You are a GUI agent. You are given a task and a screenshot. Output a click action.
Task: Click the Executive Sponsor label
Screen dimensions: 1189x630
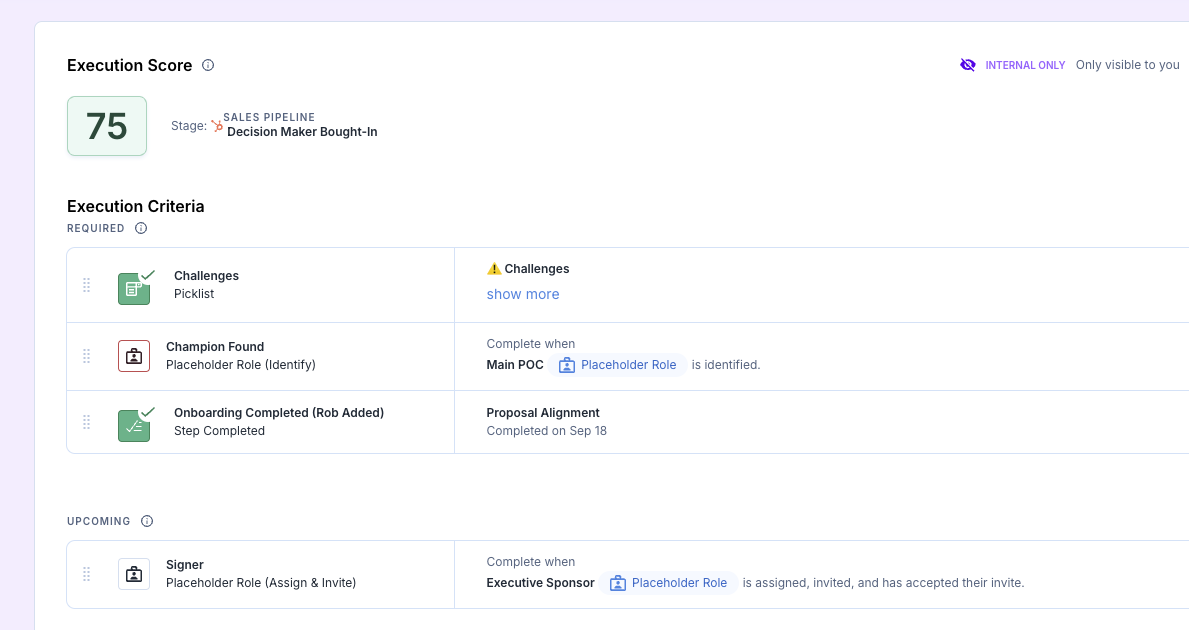(541, 583)
